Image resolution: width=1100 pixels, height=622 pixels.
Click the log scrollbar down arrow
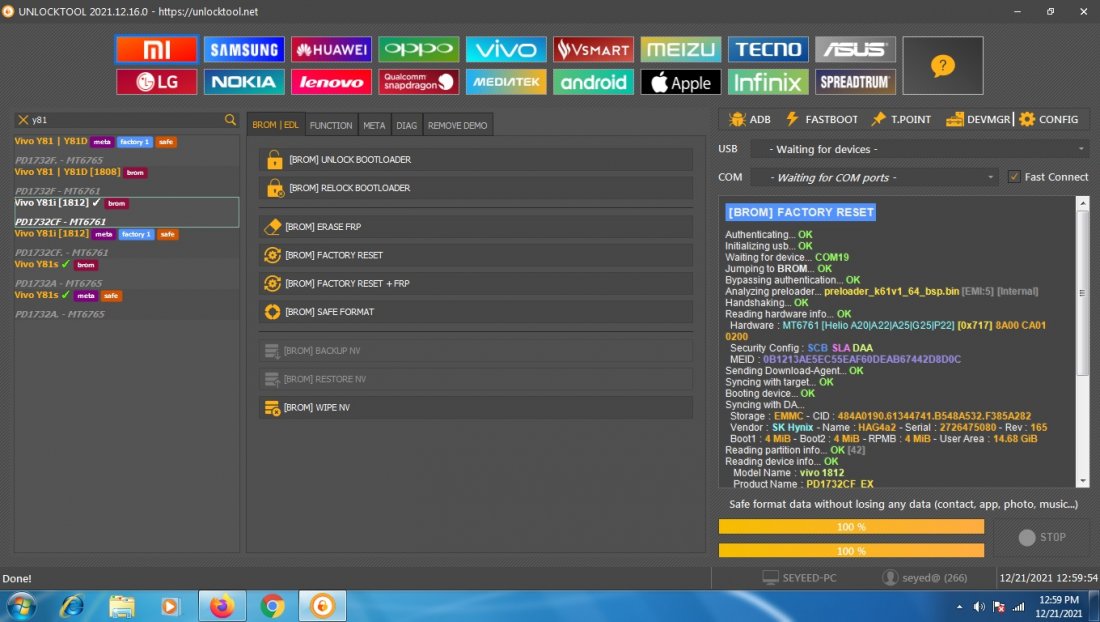pyautogui.click(x=1082, y=481)
